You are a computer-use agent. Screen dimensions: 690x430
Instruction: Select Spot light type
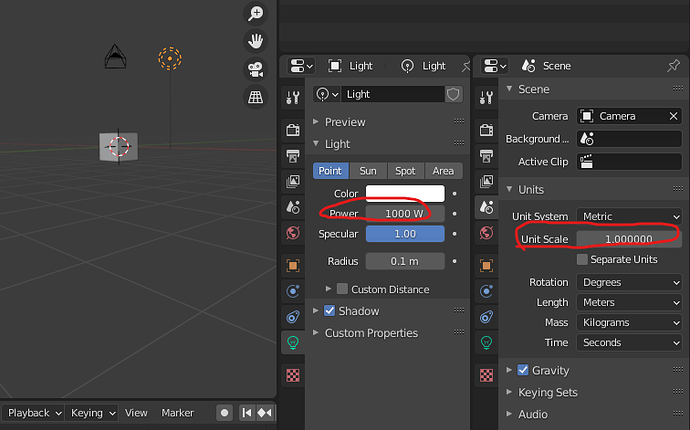click(x=405, y=171)
